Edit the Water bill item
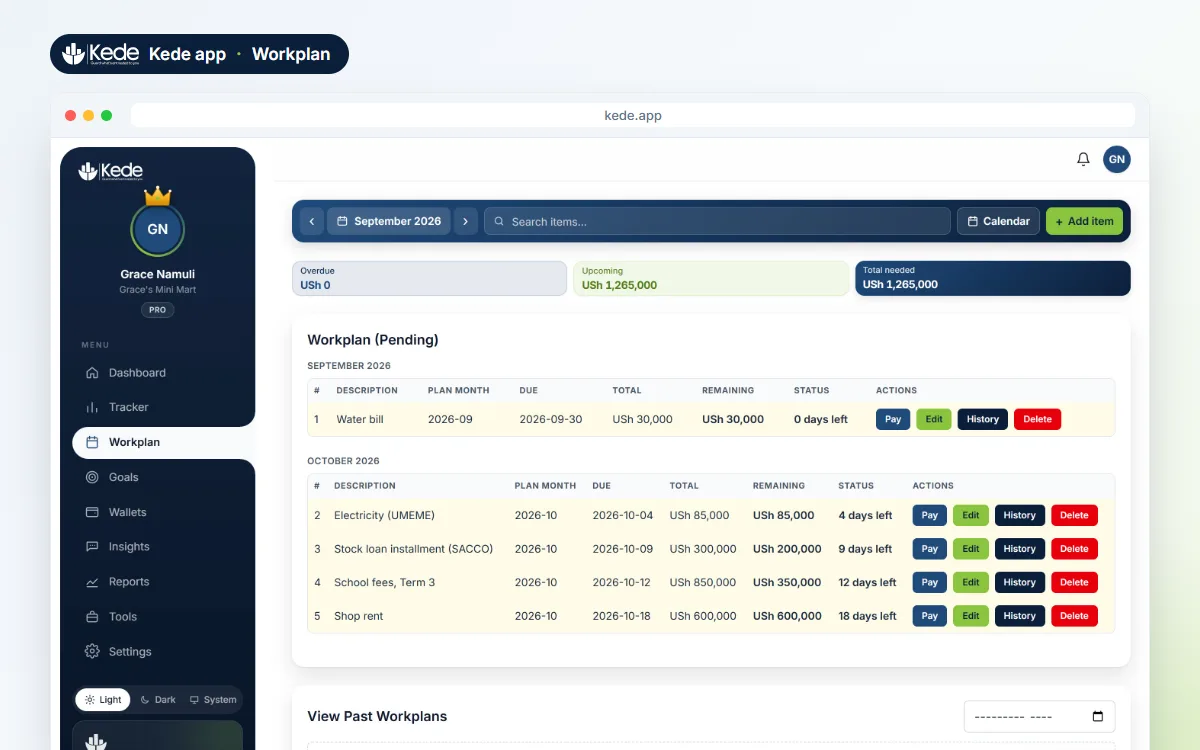 (934, 419)
